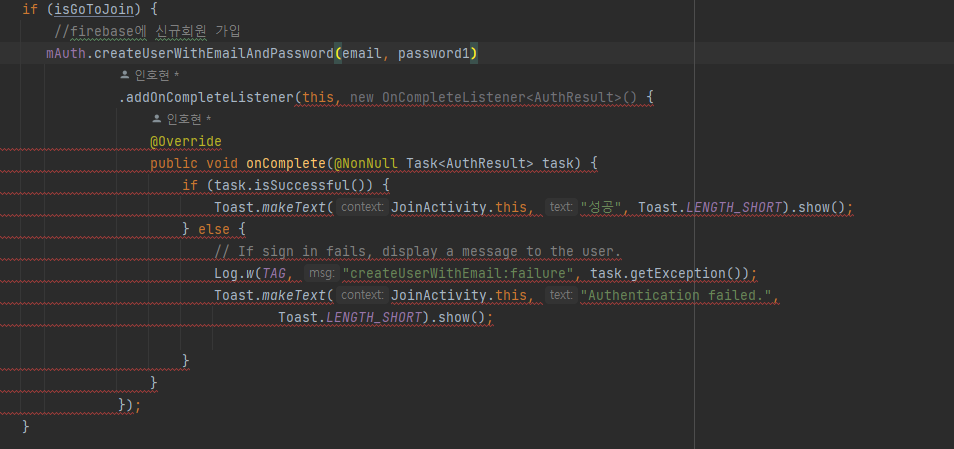Click the void return type
Viewport: 954px width, 449px height.
pyautogui.click(x=221, y=163)
